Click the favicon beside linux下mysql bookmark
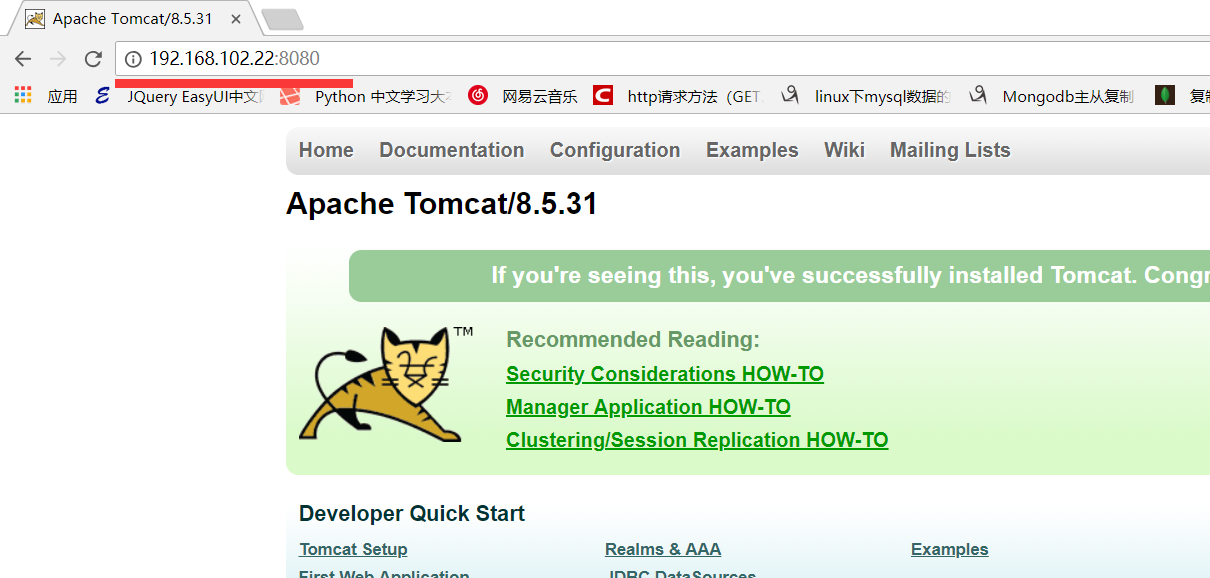The width and height of the screenshot is (1210, 578). coord(790,96)
